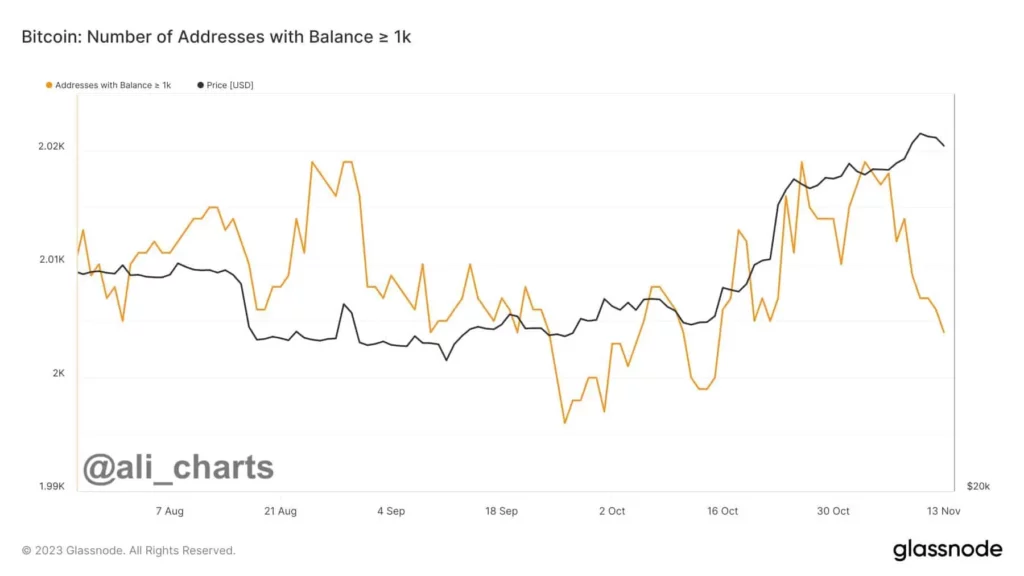Viewport: 1024px width, 576px height.
Task: Select the 2K y-axis label
Action: pos(58,373)
